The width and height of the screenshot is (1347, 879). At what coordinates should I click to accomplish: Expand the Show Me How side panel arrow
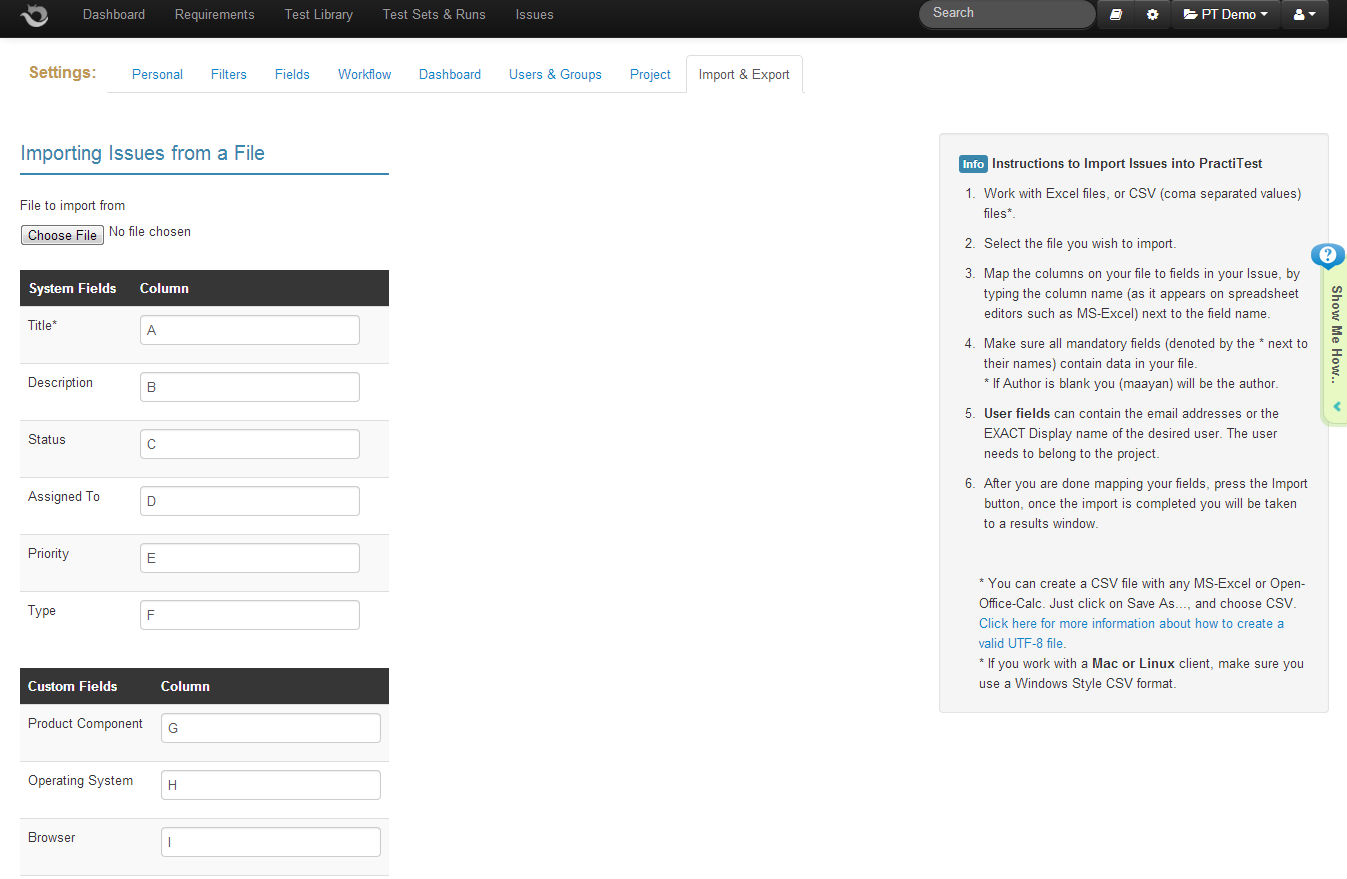click(1336, 407)
